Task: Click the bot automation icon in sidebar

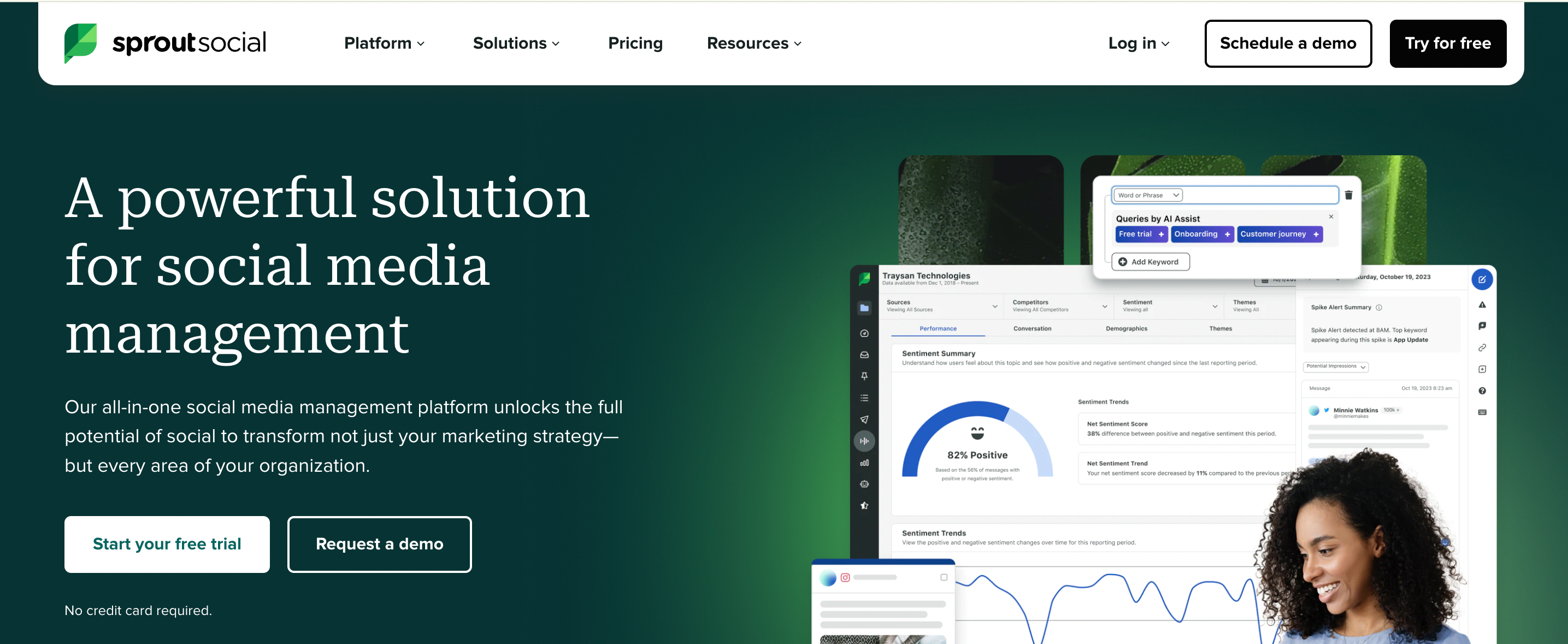Action: click(x=864, y=484)
